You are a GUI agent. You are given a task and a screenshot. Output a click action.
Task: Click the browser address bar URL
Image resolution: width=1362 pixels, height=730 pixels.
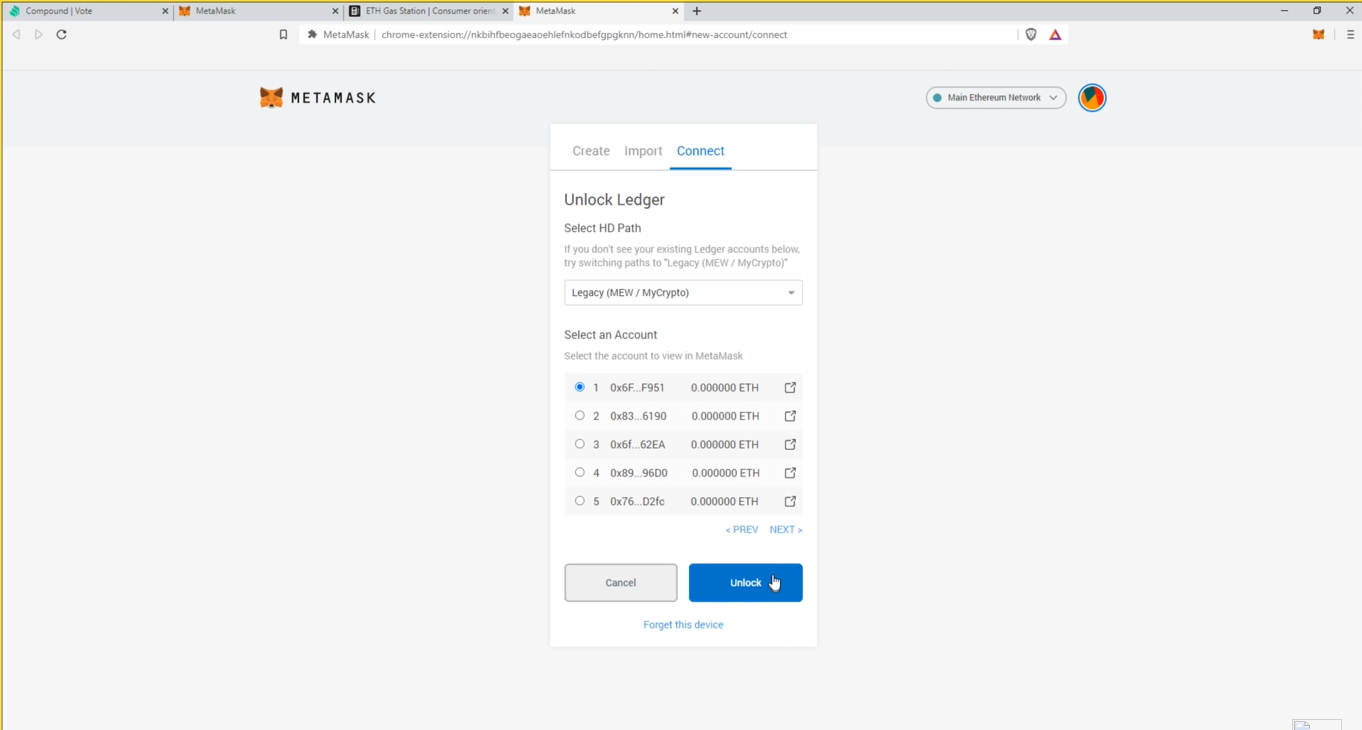[x=584, y=34]
